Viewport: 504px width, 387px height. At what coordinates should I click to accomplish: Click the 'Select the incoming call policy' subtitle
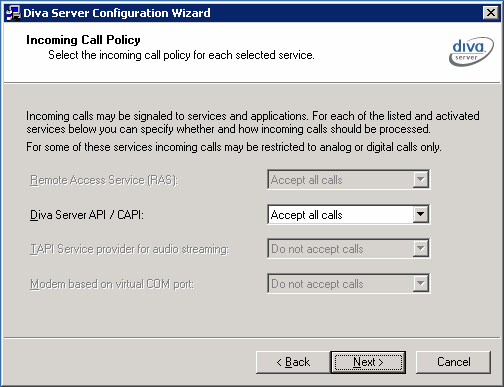pyautogui.click(x=181, y=55)
